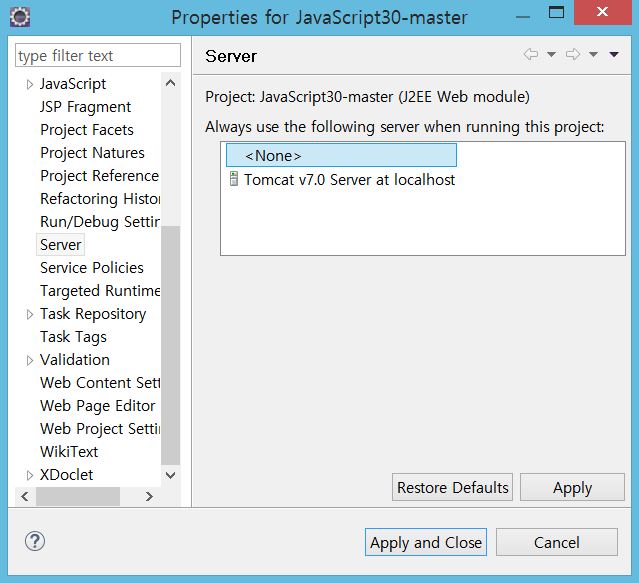Click horizontal scrollbar right arrow
639x583 pixels.
(x=149, y=497)
